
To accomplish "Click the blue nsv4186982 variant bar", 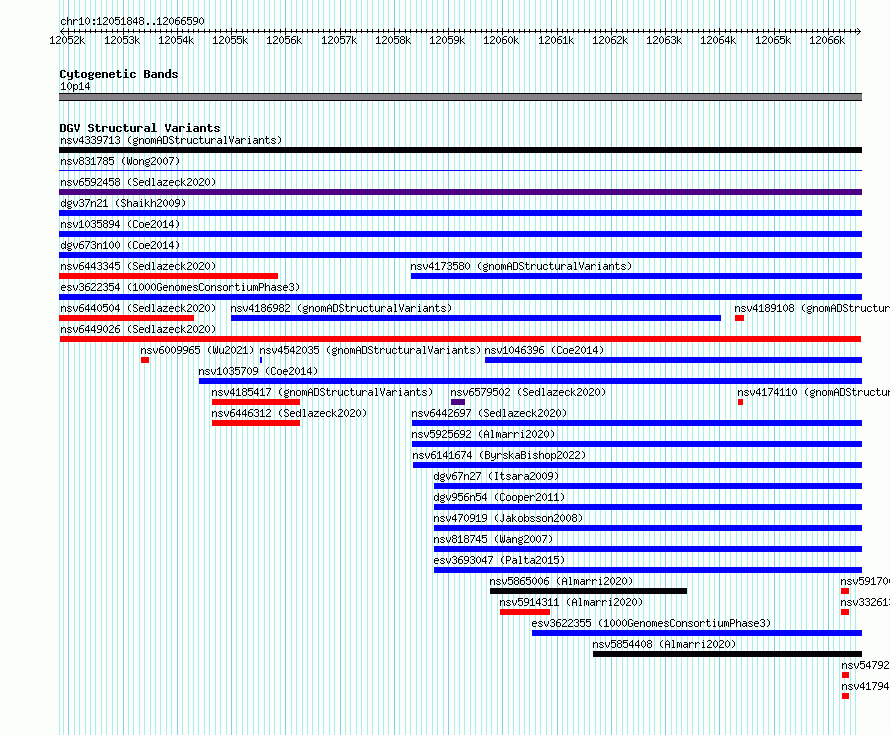I will coord(476,318).
